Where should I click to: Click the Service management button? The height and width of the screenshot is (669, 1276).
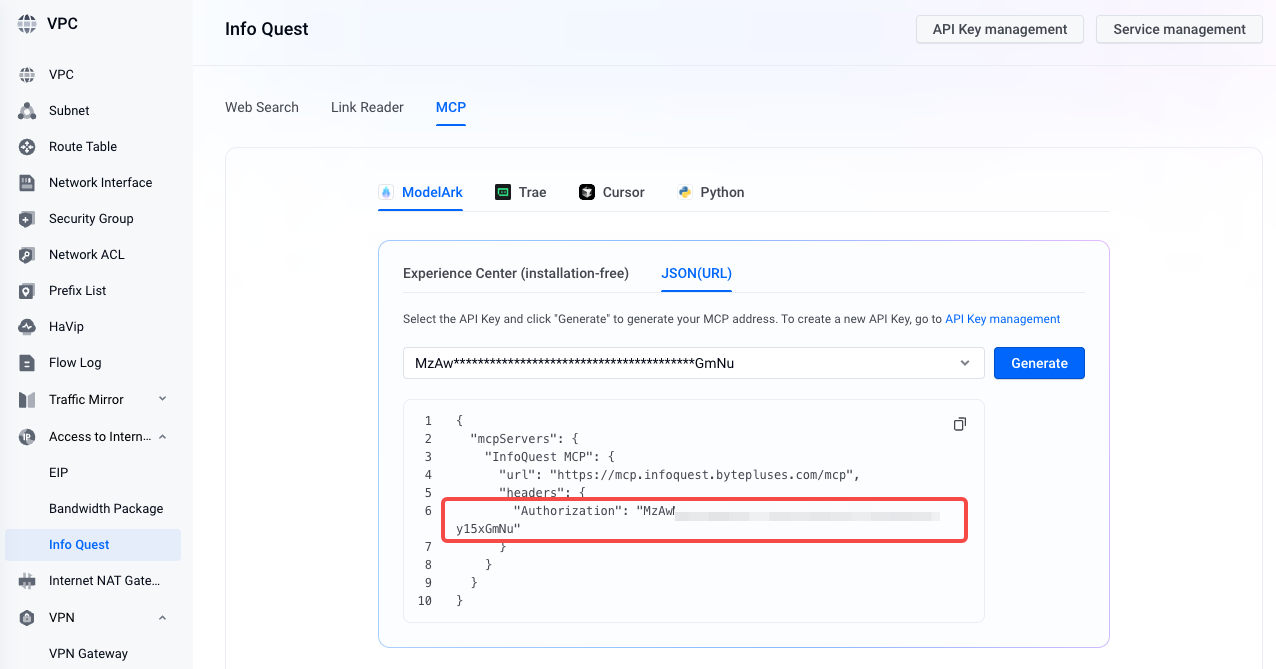(1179, 29)
